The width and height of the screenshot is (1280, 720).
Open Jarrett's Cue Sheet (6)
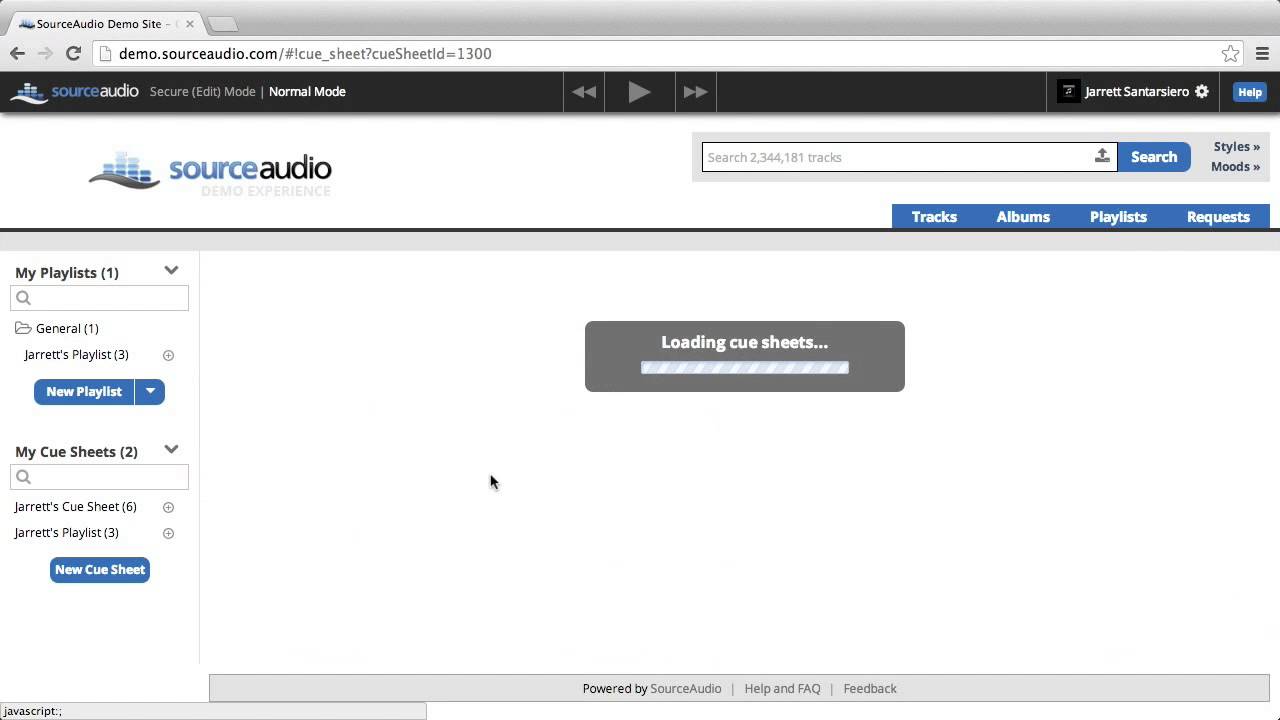click(x=76, y=507)
